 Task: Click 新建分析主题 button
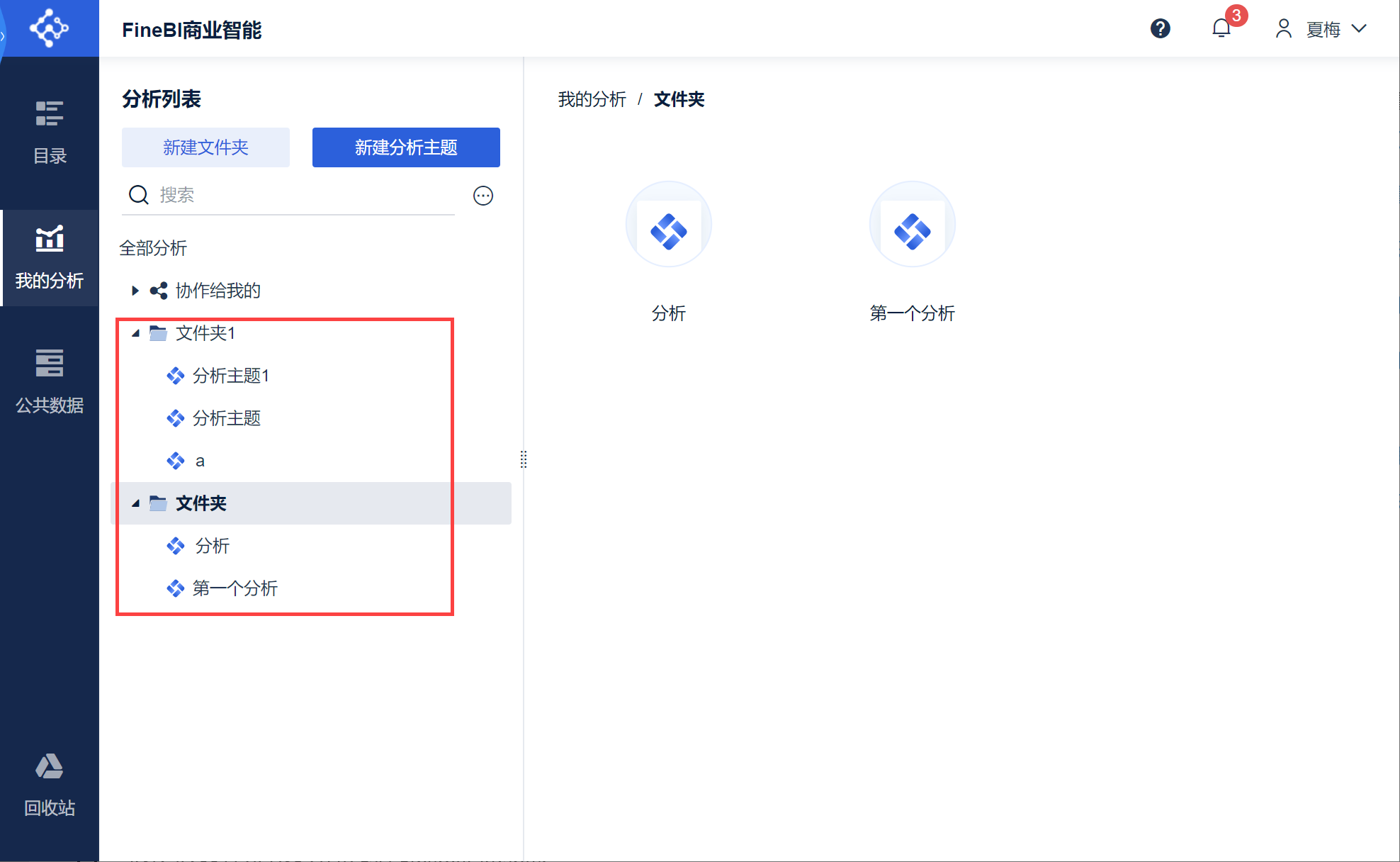(406, 147)
